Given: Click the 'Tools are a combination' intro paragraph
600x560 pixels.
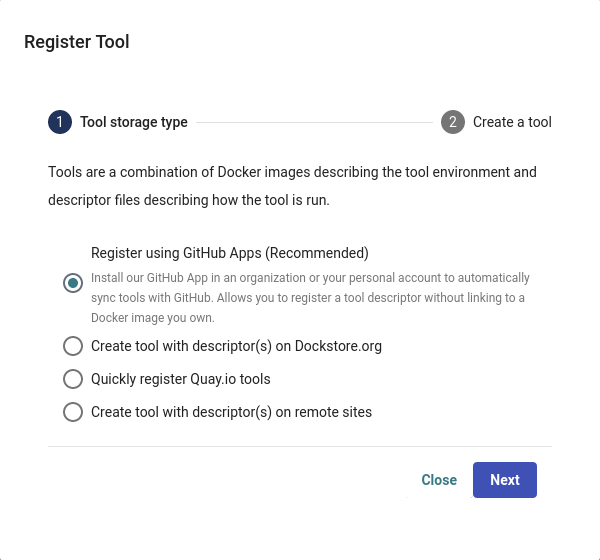Looking at the screenshot, I should coord(292,172).
